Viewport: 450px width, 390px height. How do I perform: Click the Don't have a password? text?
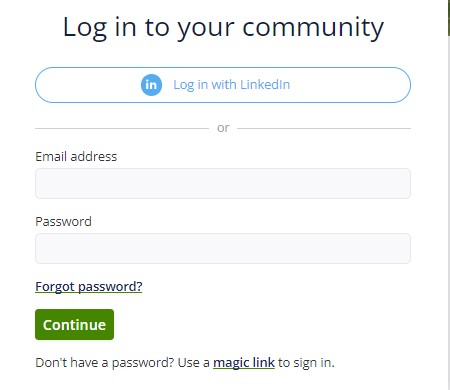[105, 363]
